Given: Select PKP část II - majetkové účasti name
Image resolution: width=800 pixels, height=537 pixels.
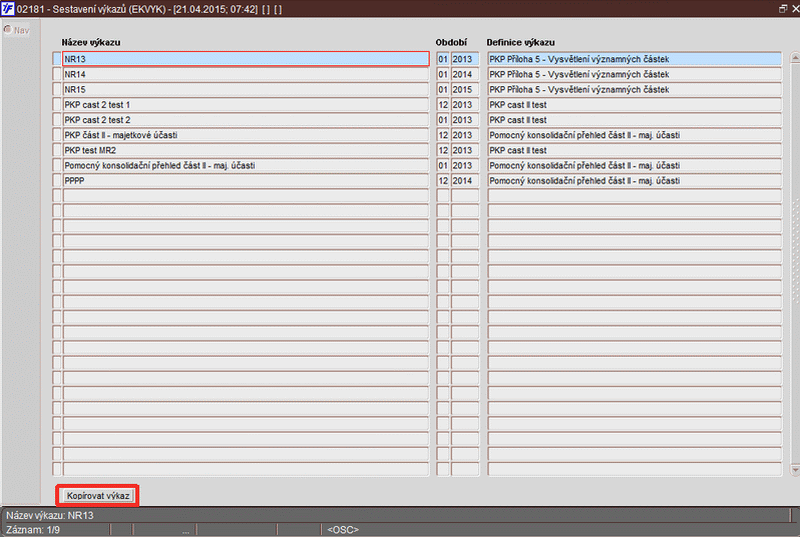Looking at the screenshot, I should [245, 135].
